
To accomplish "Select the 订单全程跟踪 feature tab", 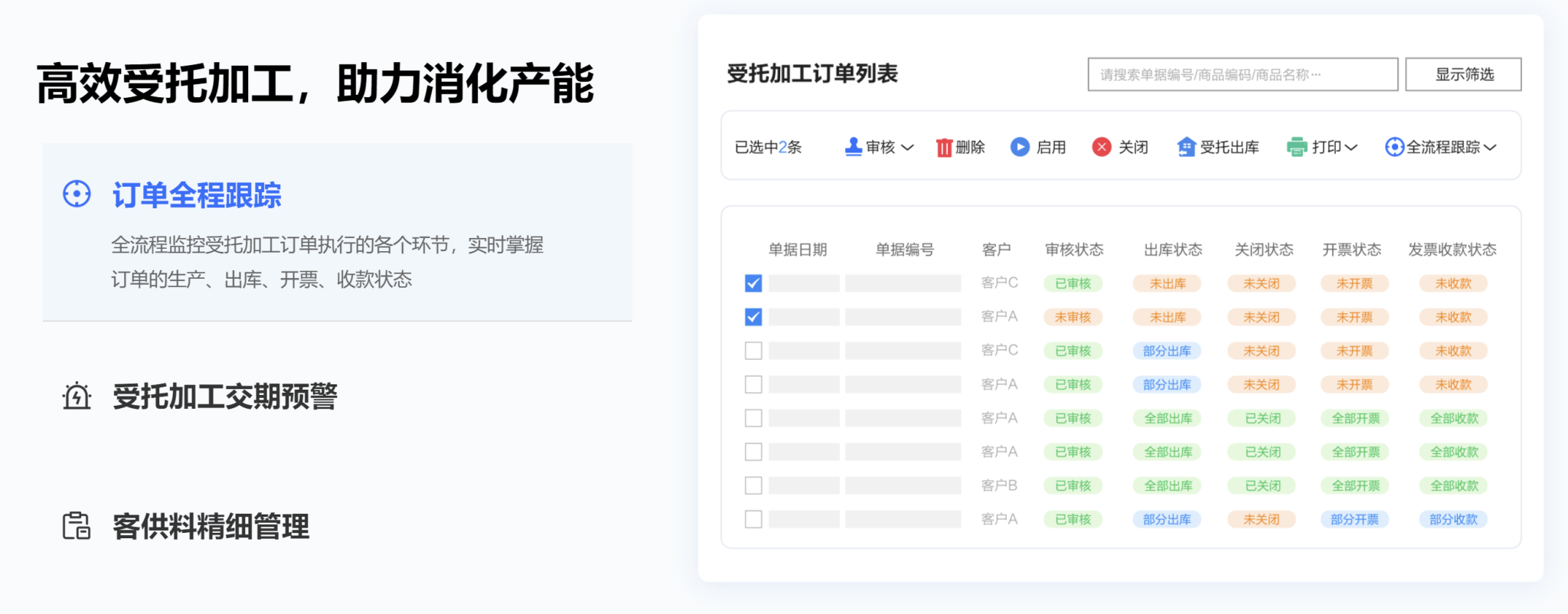I will (x=197, y=195).
